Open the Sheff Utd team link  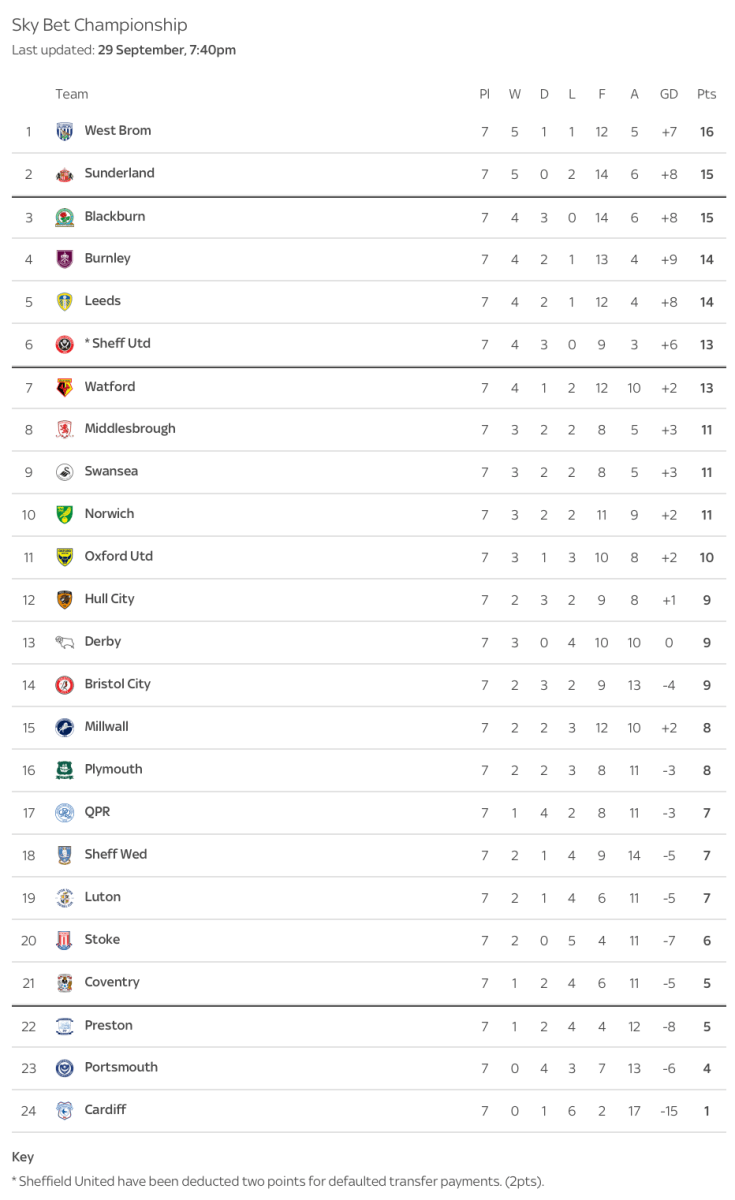[120, 343]
